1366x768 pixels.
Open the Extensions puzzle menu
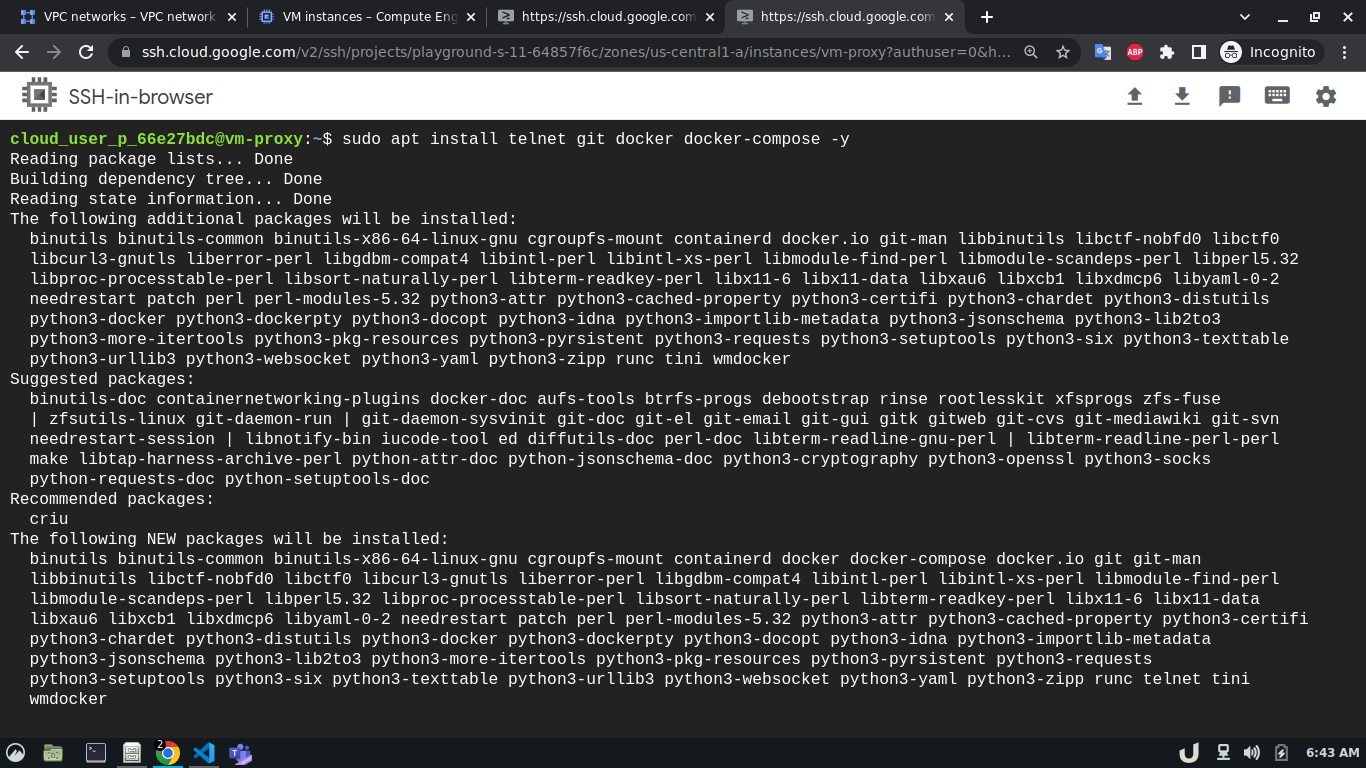tap(1167, 52)
